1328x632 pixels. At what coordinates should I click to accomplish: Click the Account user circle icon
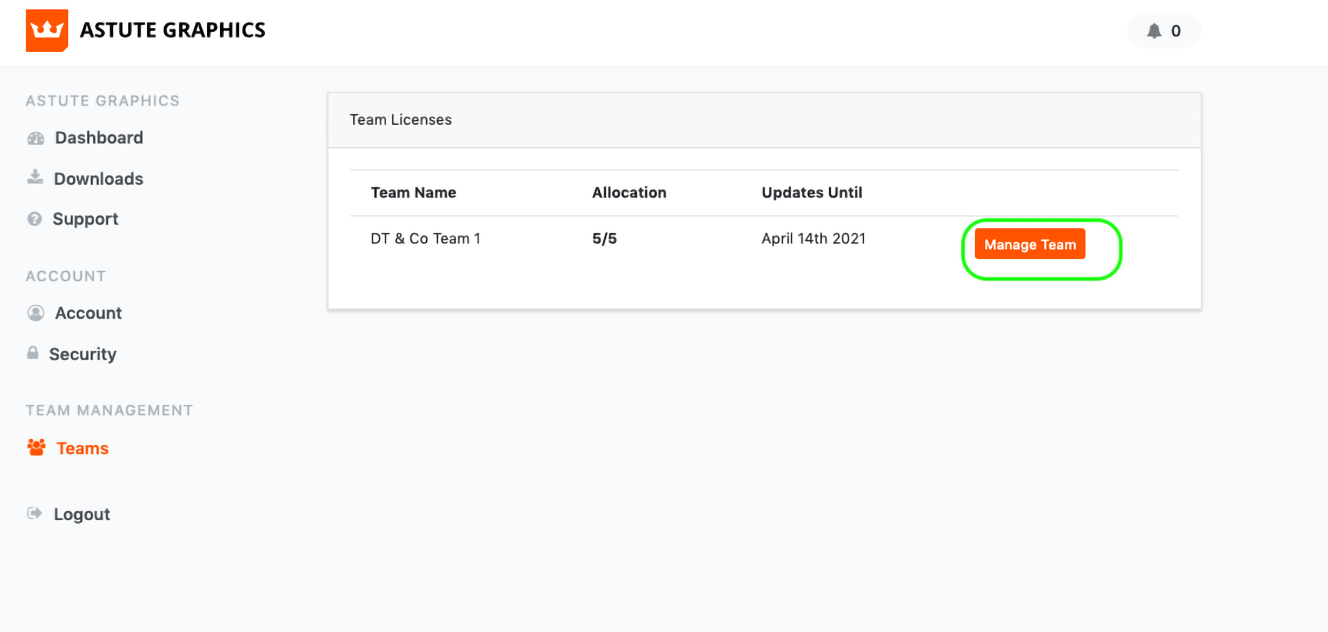pyautogui.click(x=36, y=313)
